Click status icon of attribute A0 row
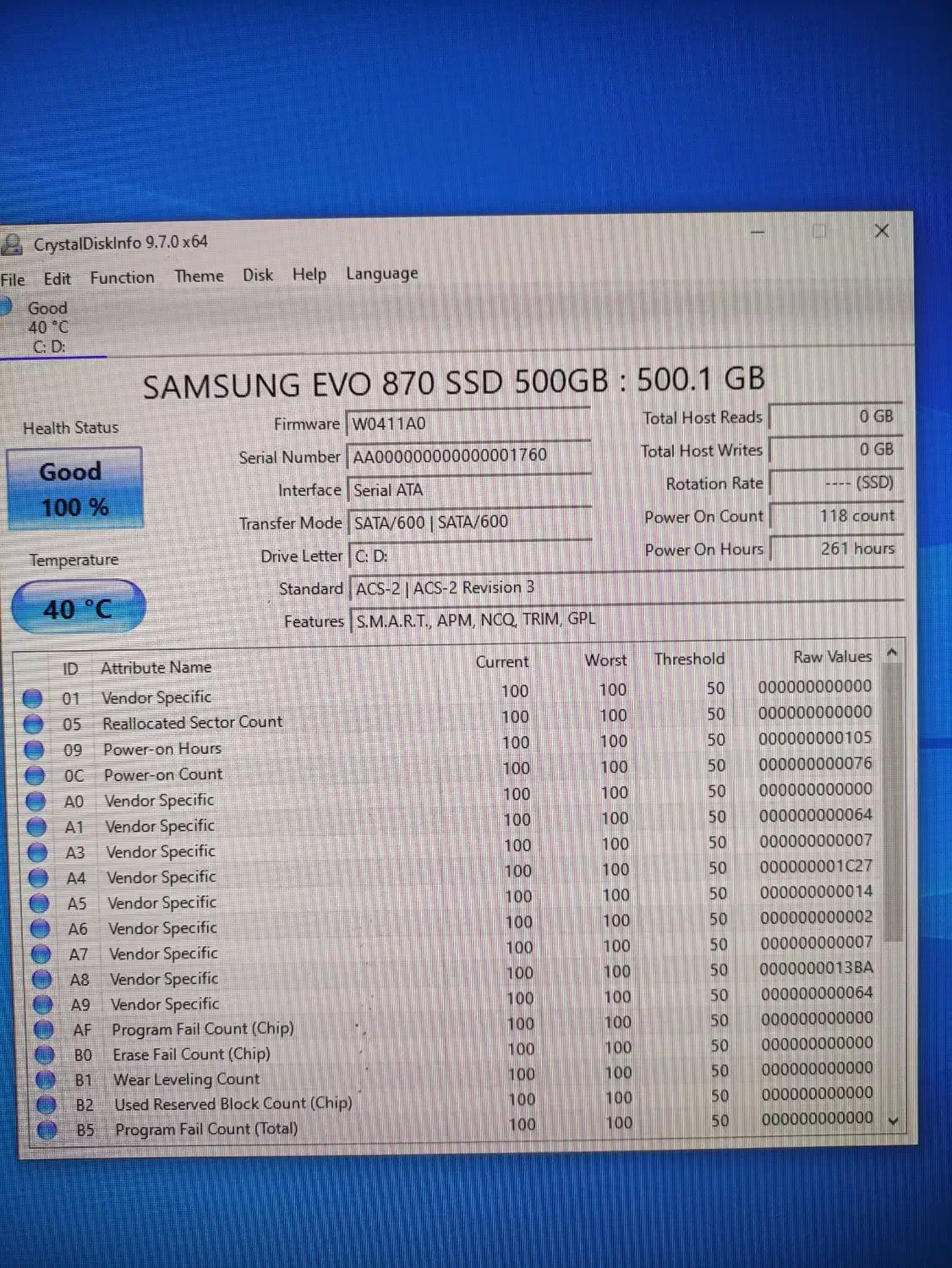 pyautogui.click(x=36, y=801)
